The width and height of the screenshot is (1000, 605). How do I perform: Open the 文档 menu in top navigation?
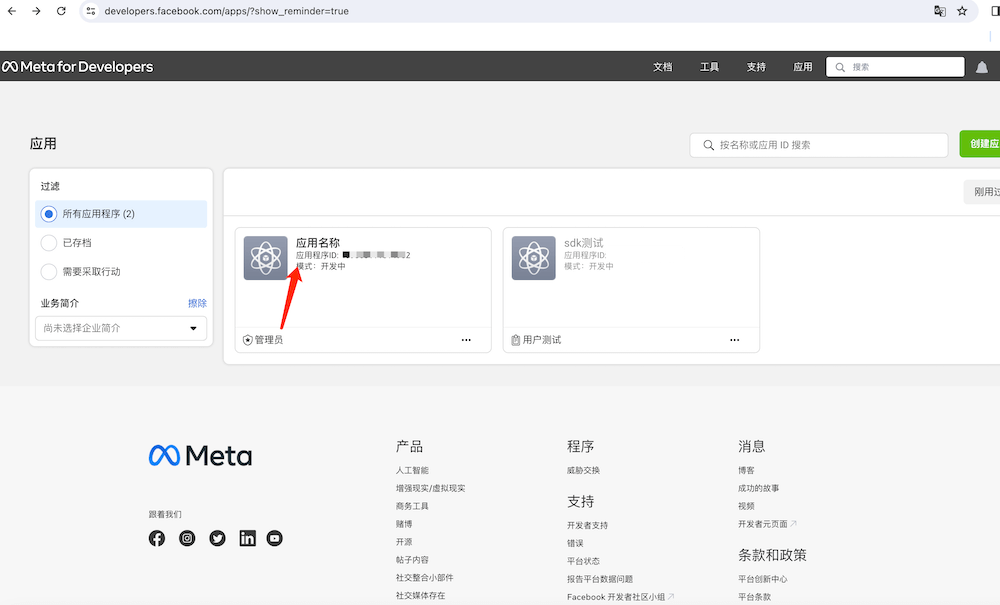click(x=662, y=67)
